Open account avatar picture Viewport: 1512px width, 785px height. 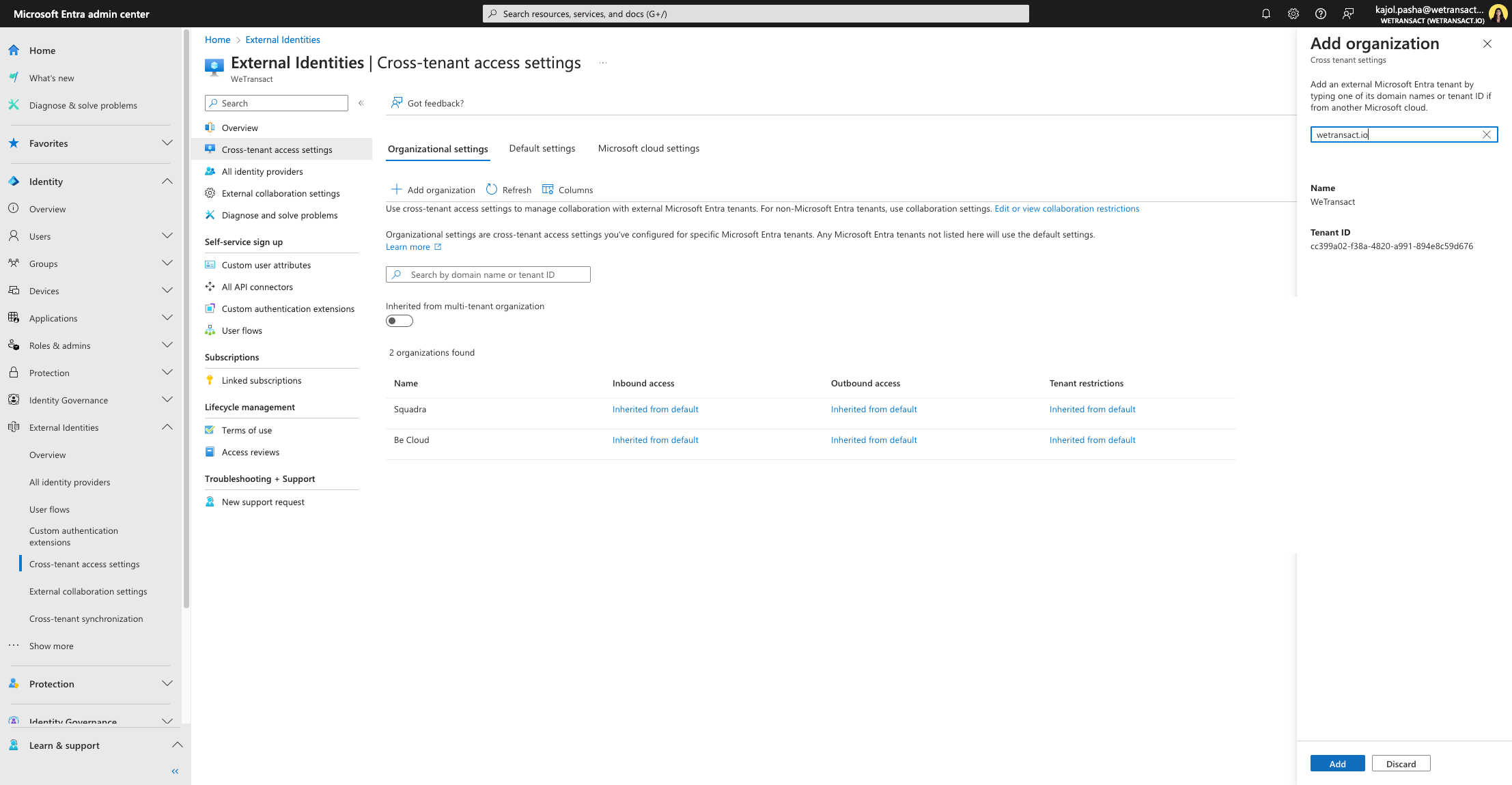click(x=1498, y=14)
